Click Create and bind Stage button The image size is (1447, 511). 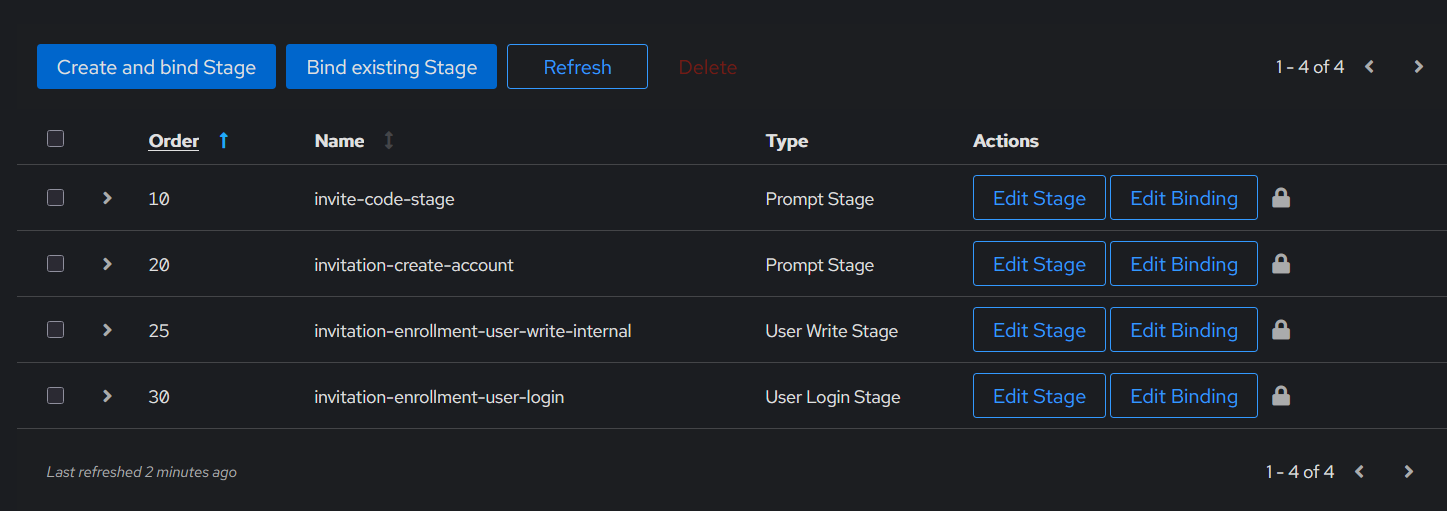tap(156, 67)
